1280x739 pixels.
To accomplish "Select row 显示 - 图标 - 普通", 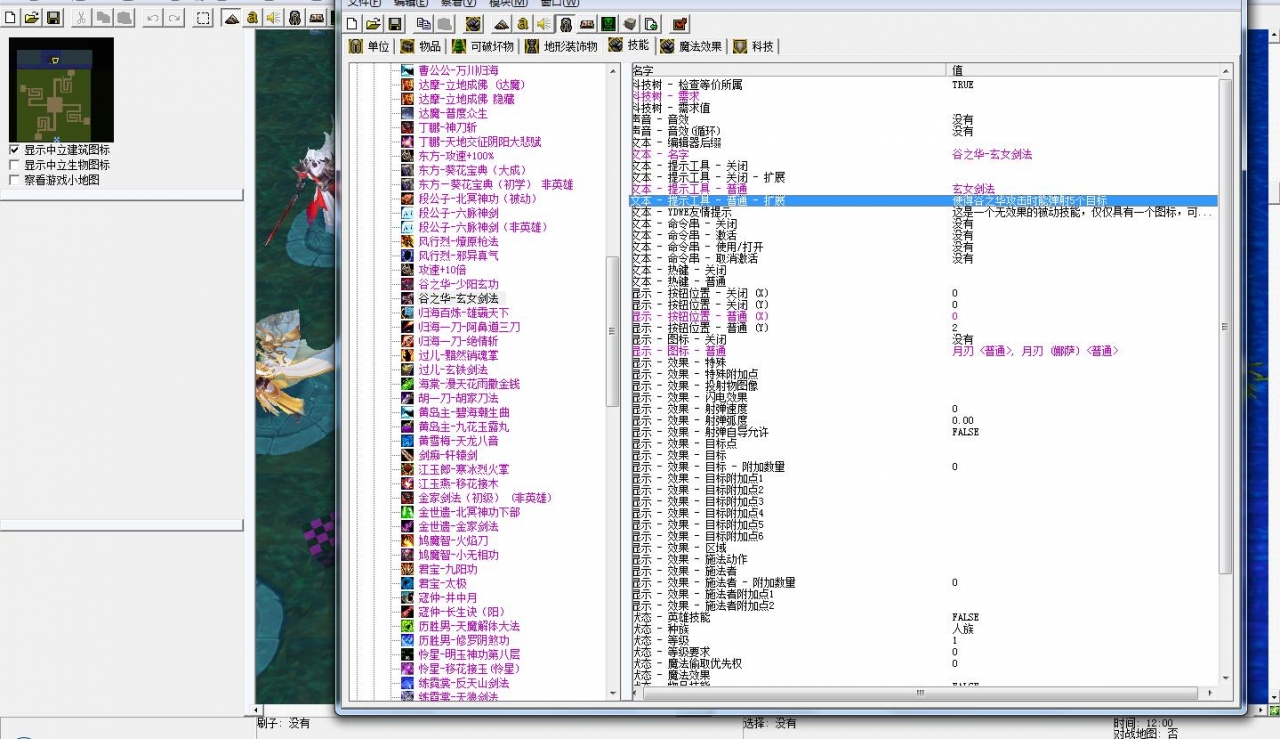I will (x=924, y=351).
